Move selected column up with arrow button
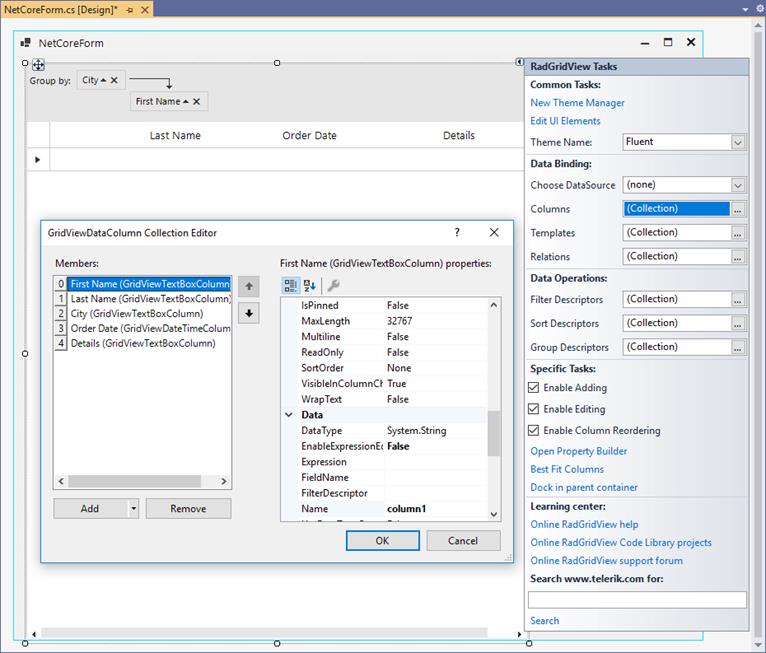766x653 pixels. [249, 286]
